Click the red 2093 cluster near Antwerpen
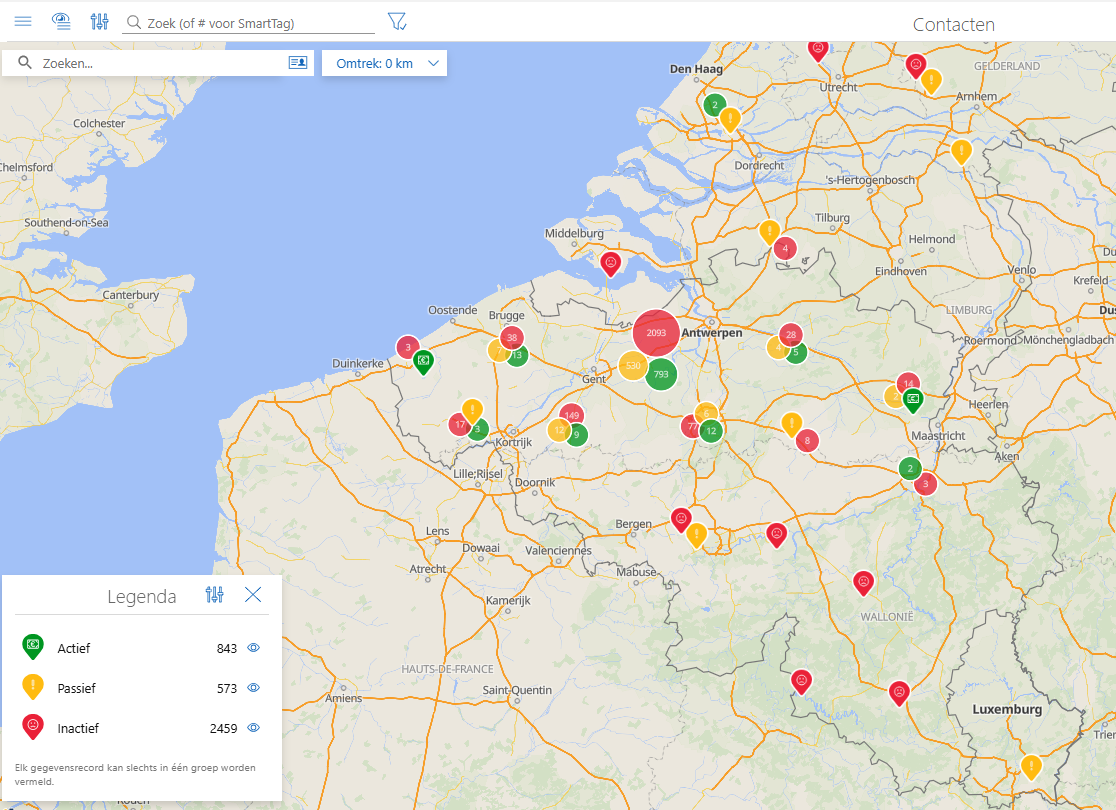This screenshot has width=1116, height=810. [656, 332]
